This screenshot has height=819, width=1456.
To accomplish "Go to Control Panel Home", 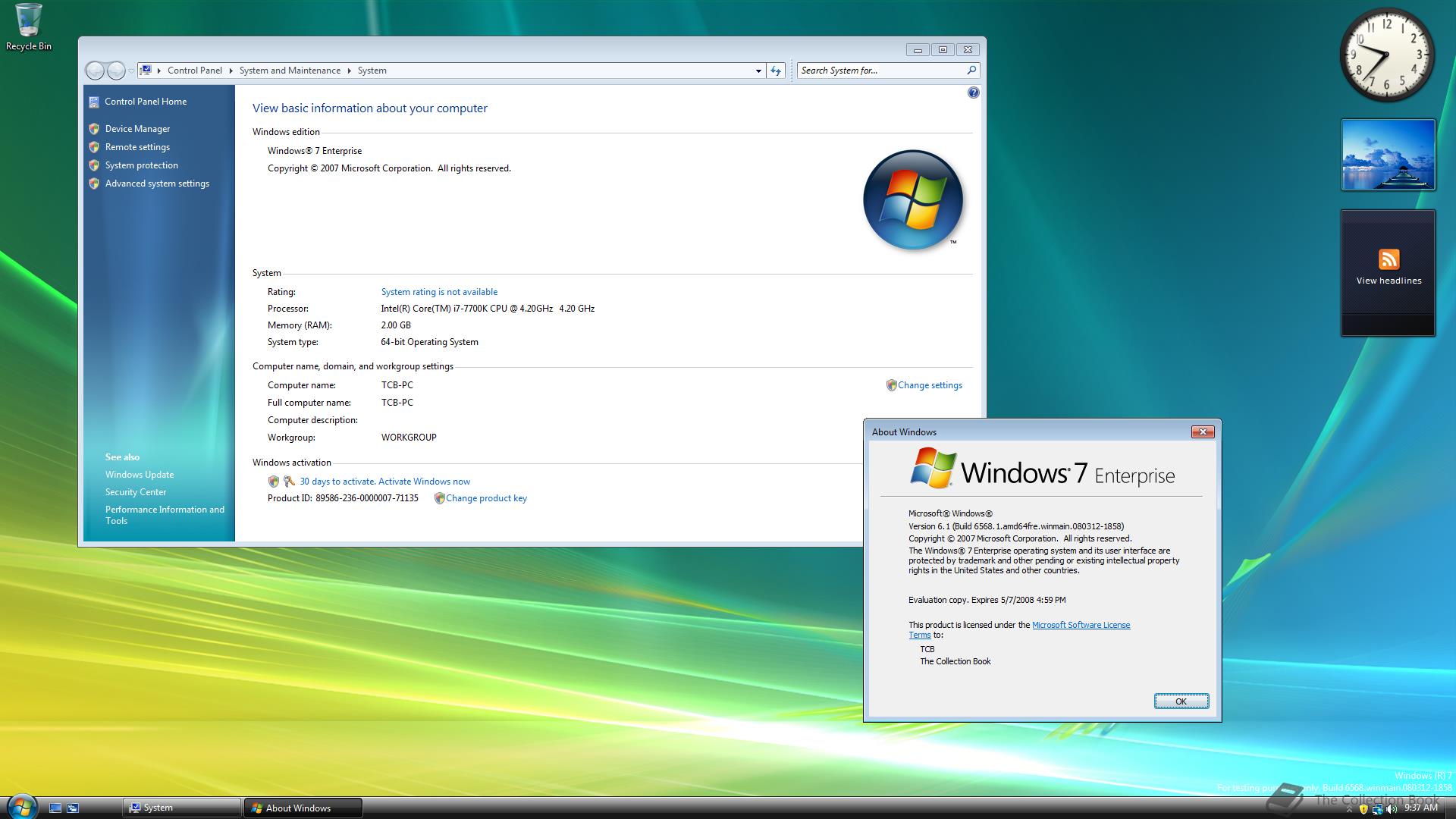I will point(146,102).
